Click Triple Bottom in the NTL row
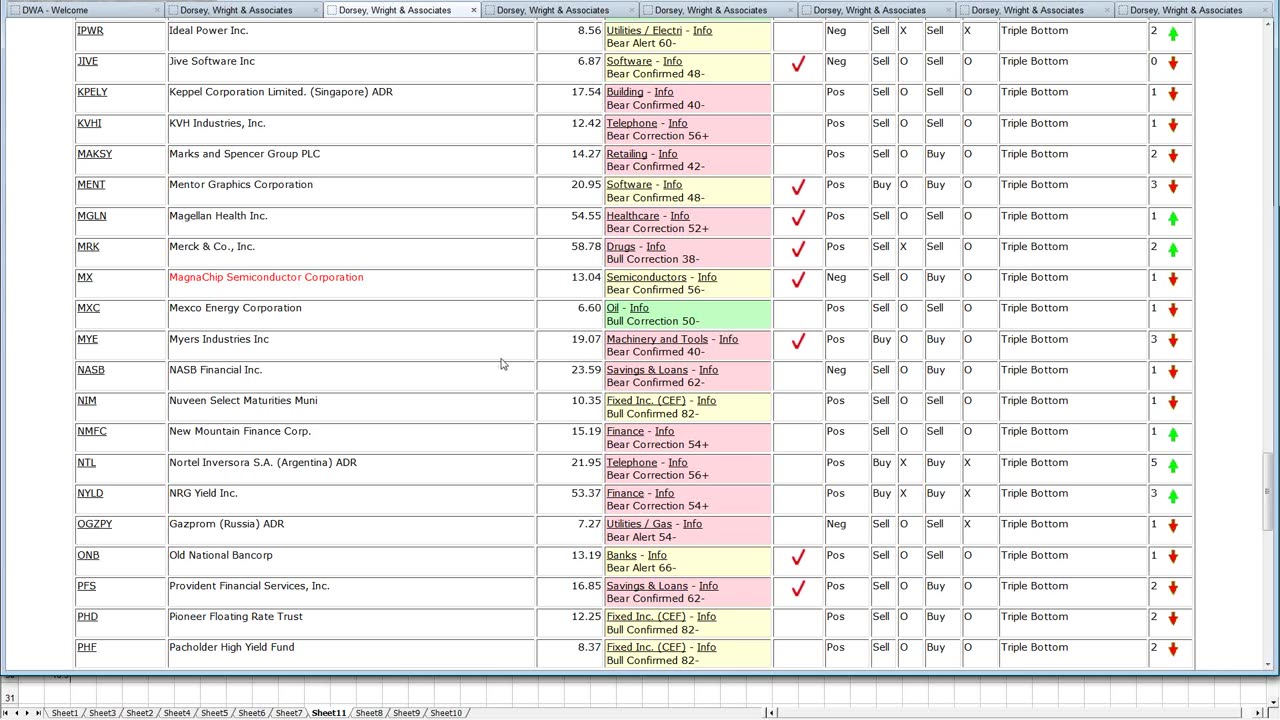Viewport: 1280px width, 720px height. [1034, 462]
